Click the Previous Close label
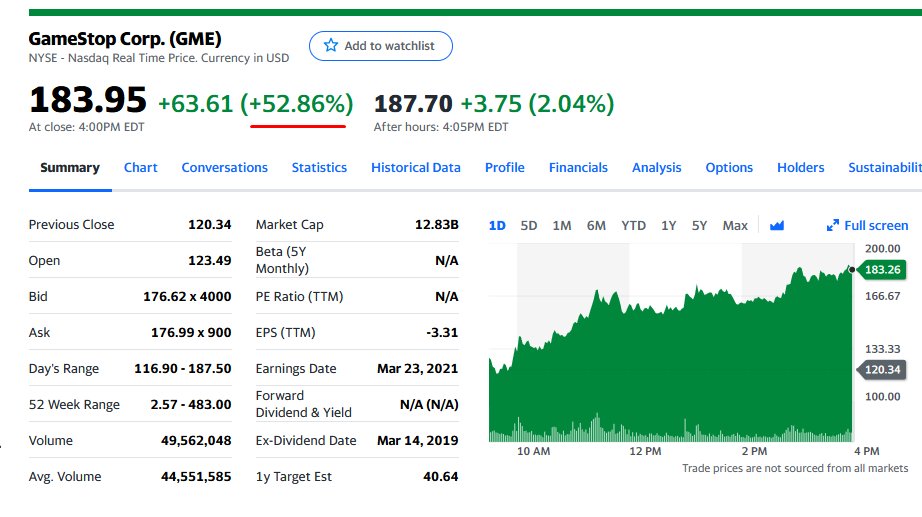 [x=71, y=225]
